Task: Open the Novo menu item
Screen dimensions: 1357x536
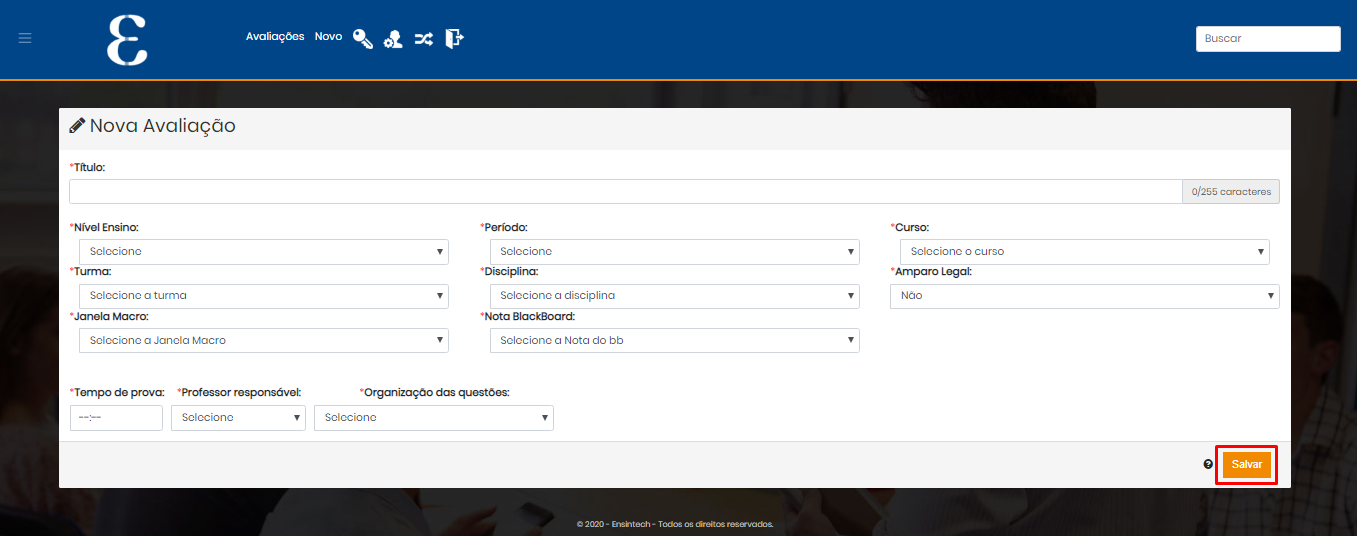Action: (328, 36)
